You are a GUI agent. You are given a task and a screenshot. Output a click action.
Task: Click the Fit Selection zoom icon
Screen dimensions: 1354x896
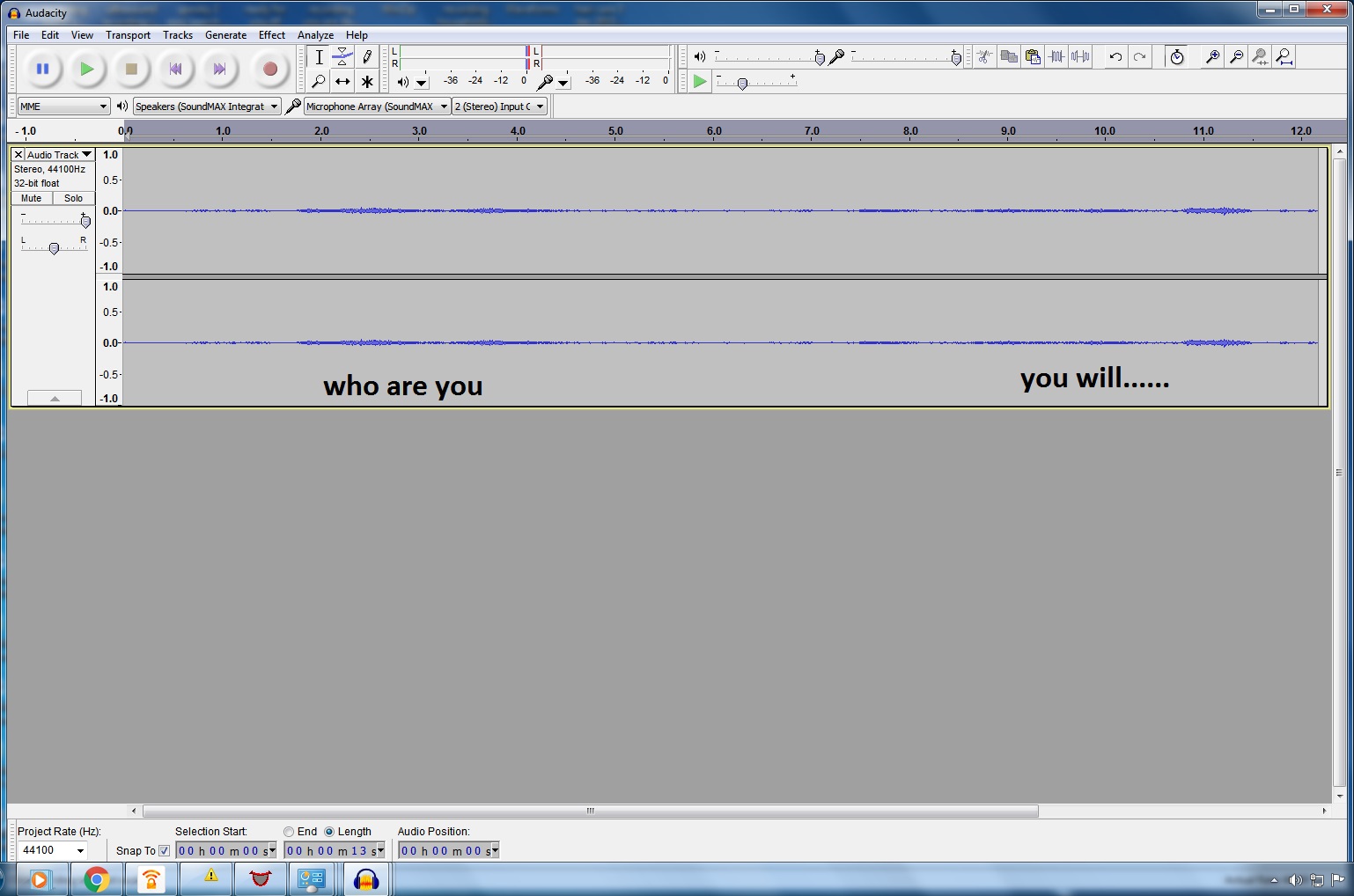(1260, 57)
